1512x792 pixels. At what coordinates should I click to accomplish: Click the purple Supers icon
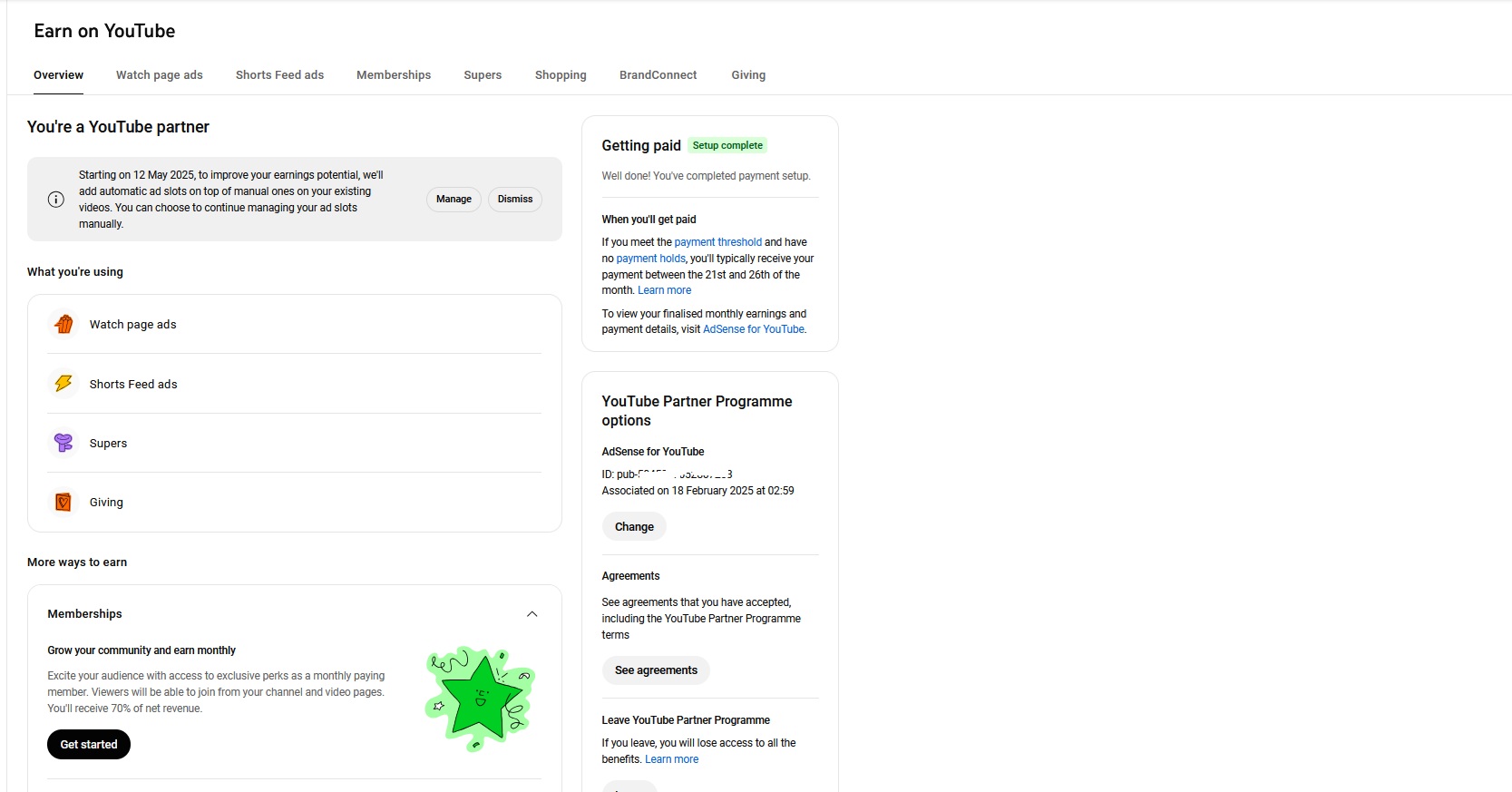63,443
